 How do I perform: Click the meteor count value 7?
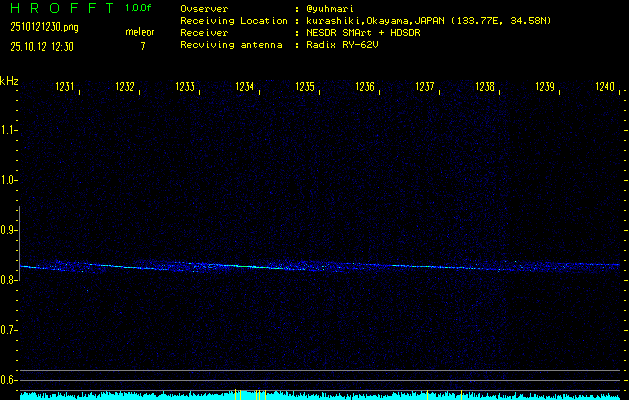[142, 46]
